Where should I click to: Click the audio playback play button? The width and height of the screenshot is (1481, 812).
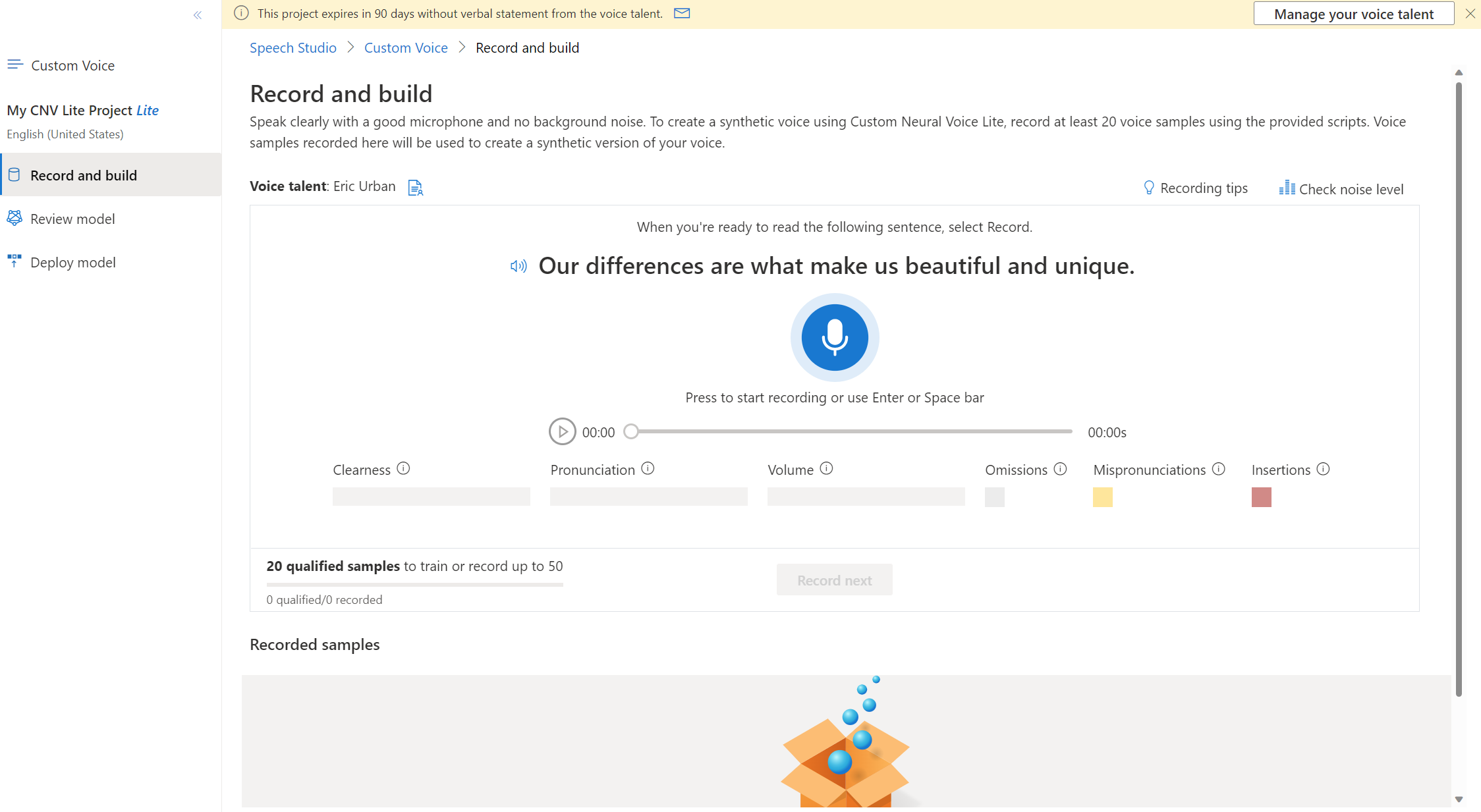pyautogui.click(x=562, y=431)
